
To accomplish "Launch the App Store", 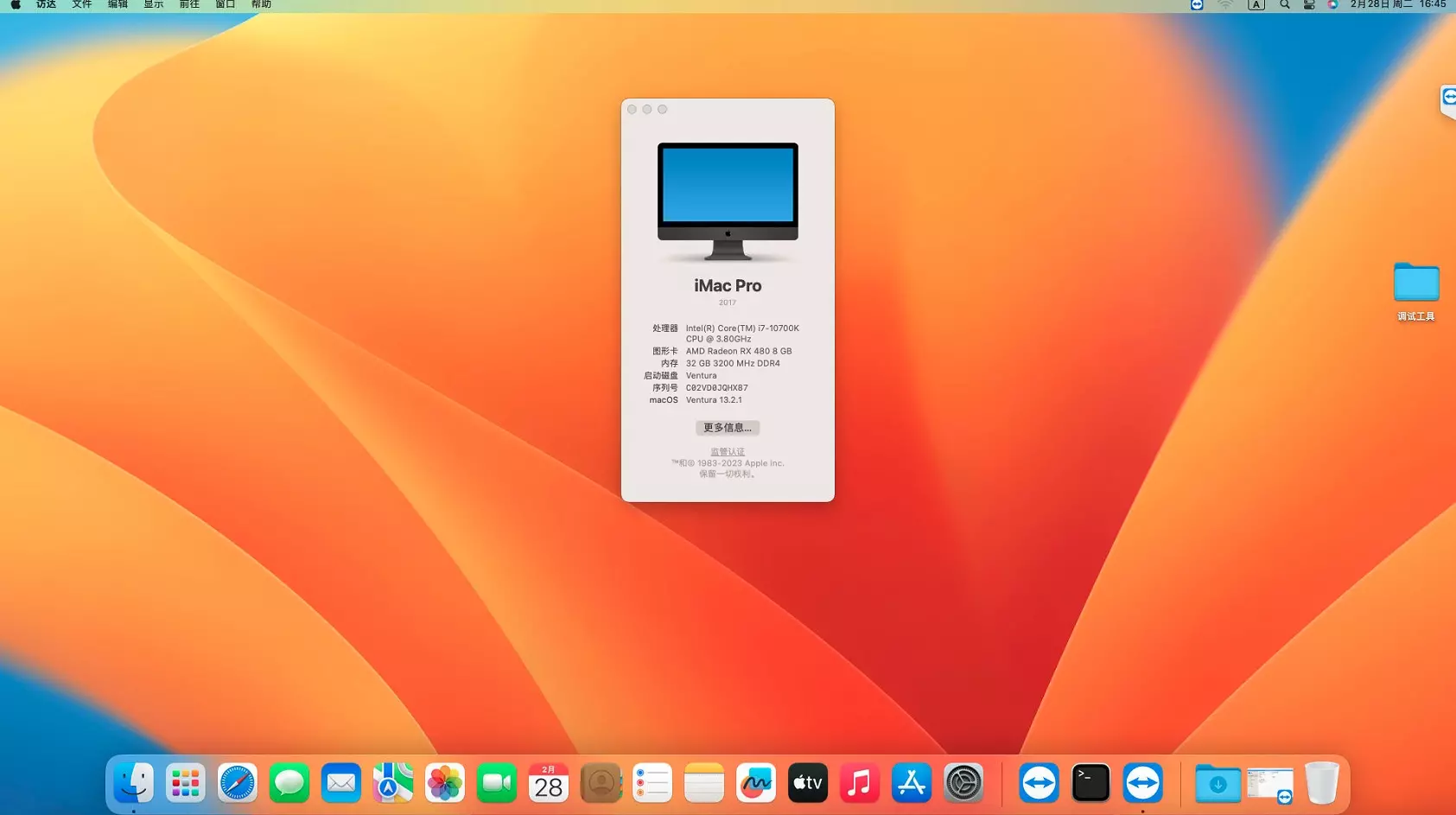I will (x=912, y=782).
